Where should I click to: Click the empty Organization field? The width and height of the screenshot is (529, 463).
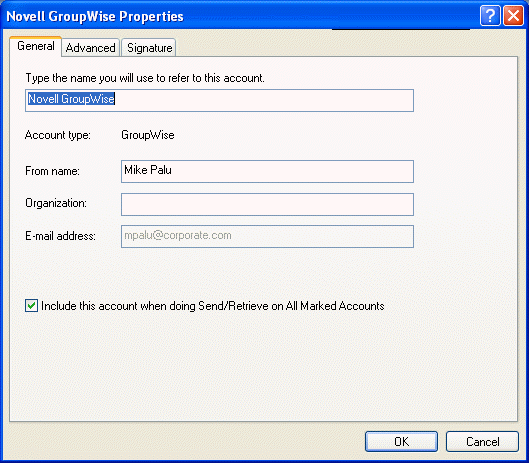267,204
